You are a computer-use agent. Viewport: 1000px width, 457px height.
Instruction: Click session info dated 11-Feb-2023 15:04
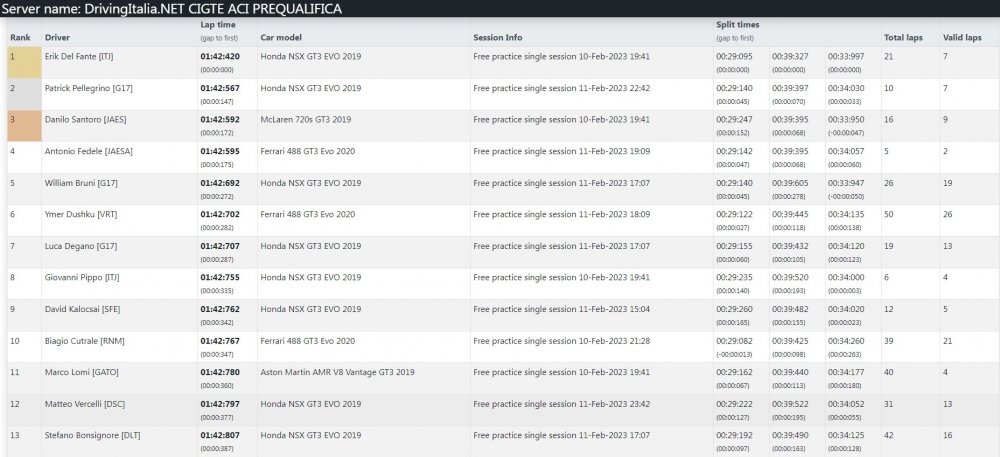click(562, 310)
